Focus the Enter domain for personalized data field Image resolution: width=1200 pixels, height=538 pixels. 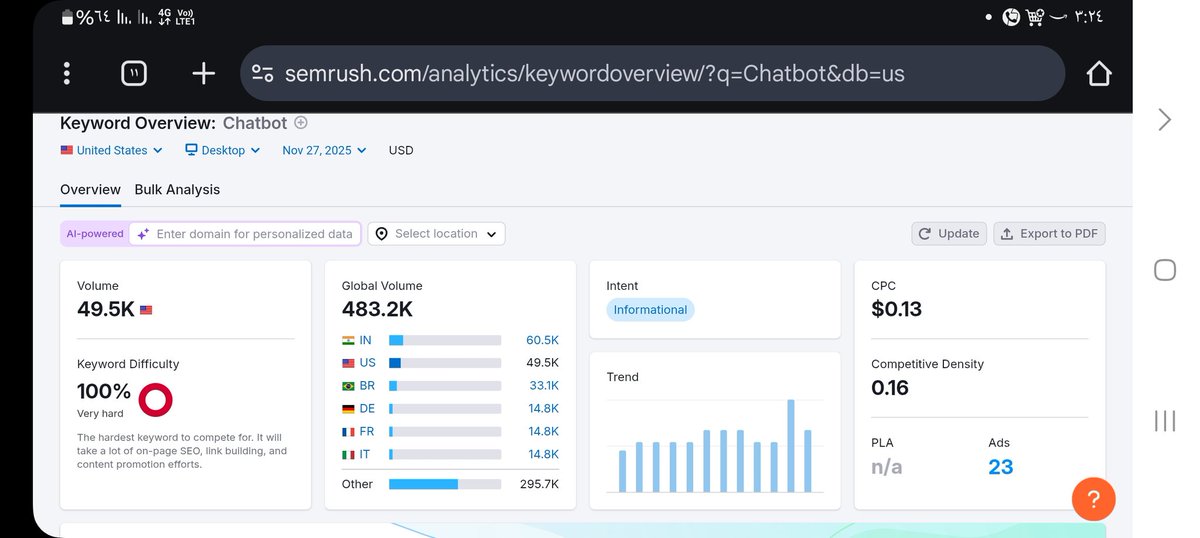point(245,233)
